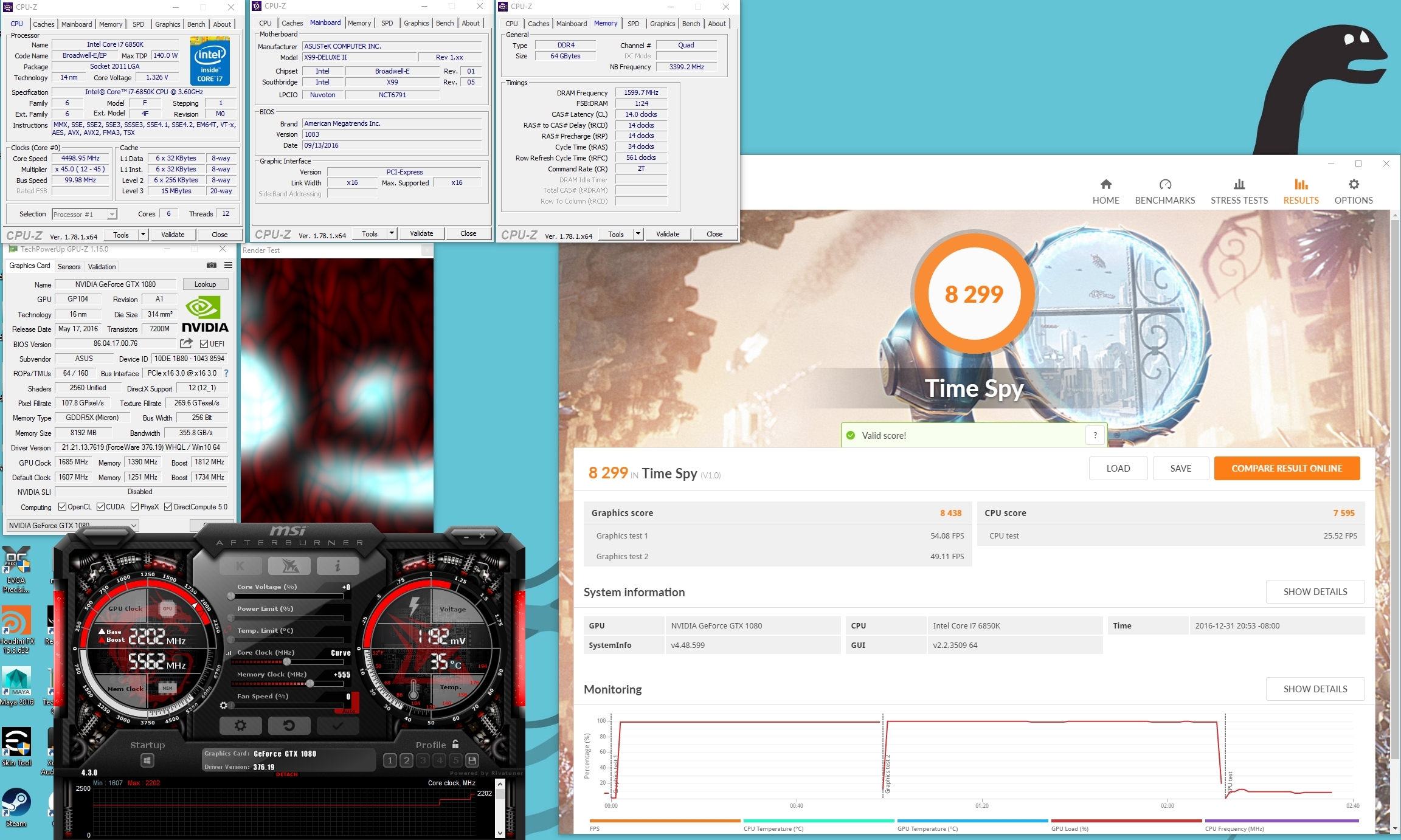Open GPU-Z graphics card selector dropdown
The height and width of the screenshot is (840, 1401).
pos(73,525)
